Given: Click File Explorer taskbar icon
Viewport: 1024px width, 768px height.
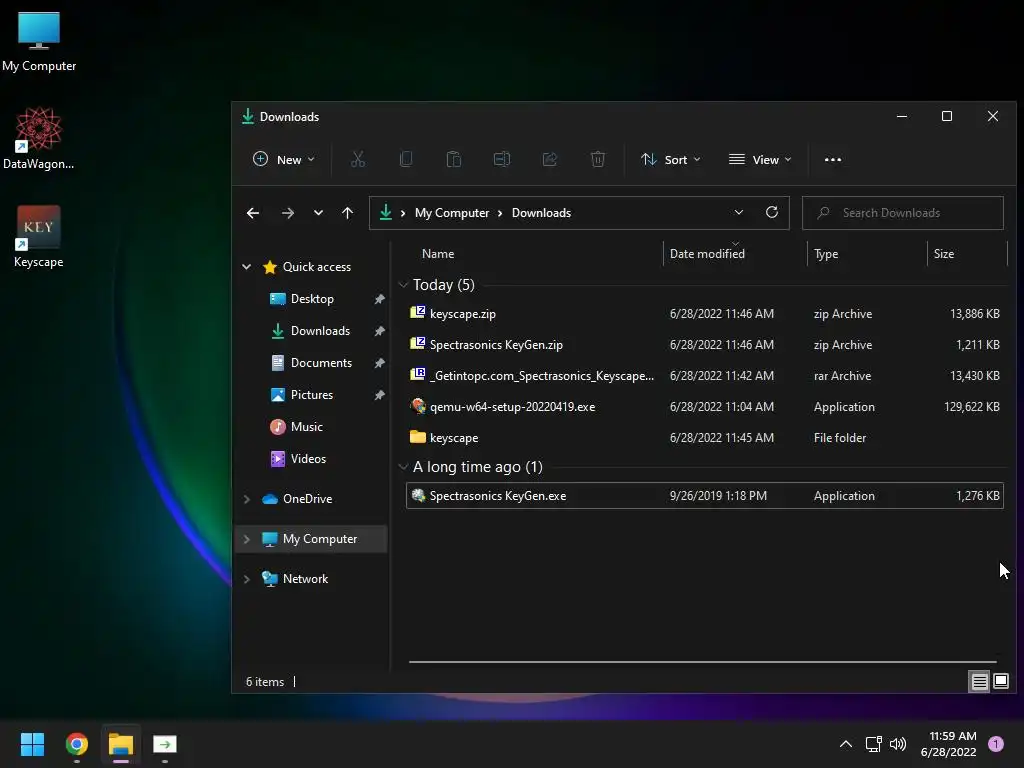Looking at the screenshot, I should [x=121, y=744].
